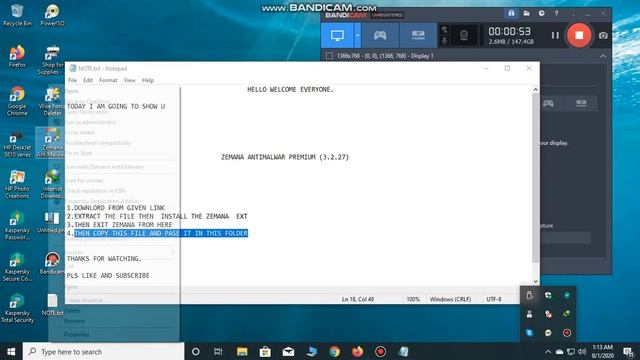Open Kaspersky Secure Connection desktop icon
This screenshot has height=360, width=640.
click(17, 267)
